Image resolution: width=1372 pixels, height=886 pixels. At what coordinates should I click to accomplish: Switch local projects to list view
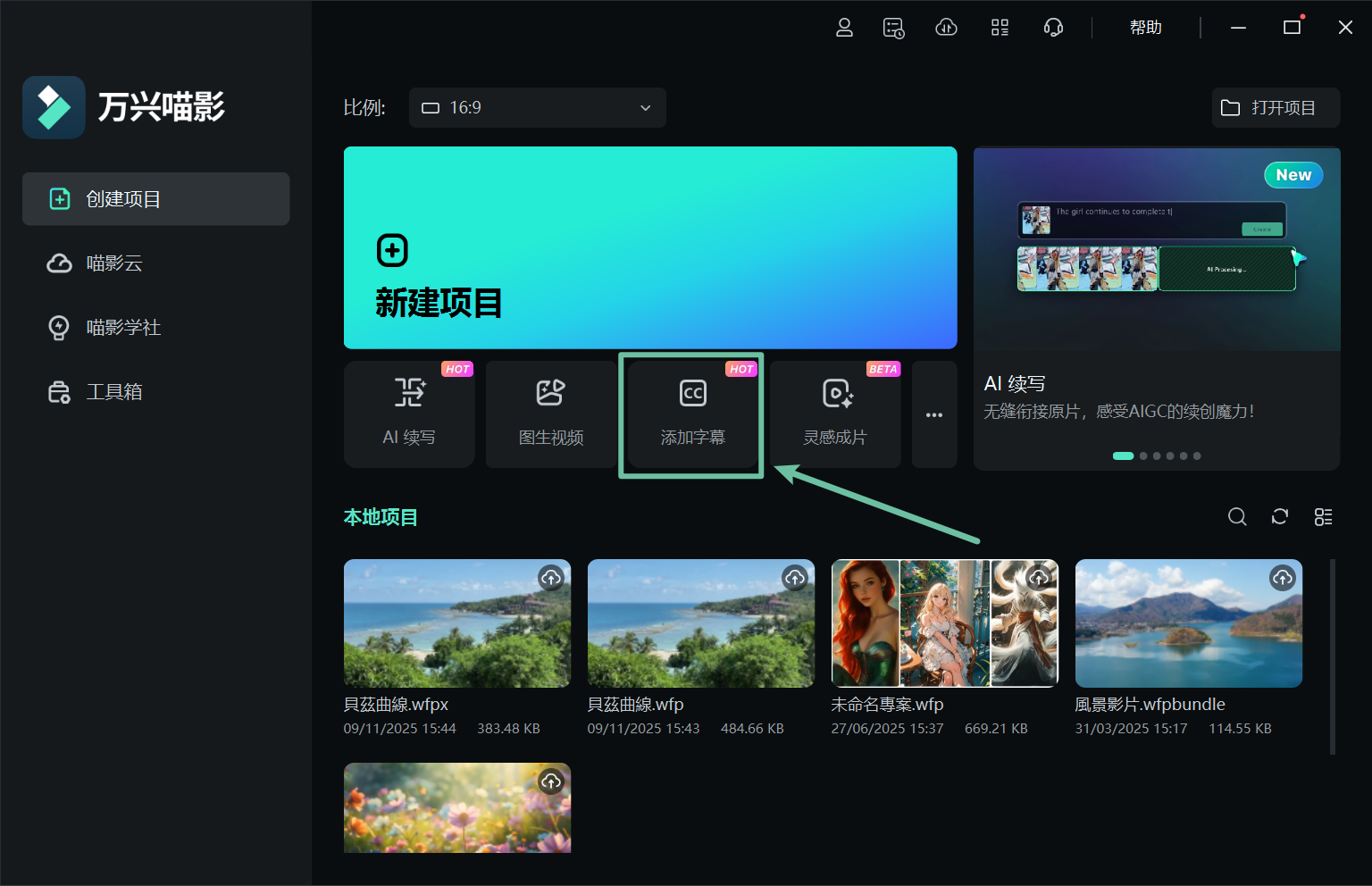1323,516
